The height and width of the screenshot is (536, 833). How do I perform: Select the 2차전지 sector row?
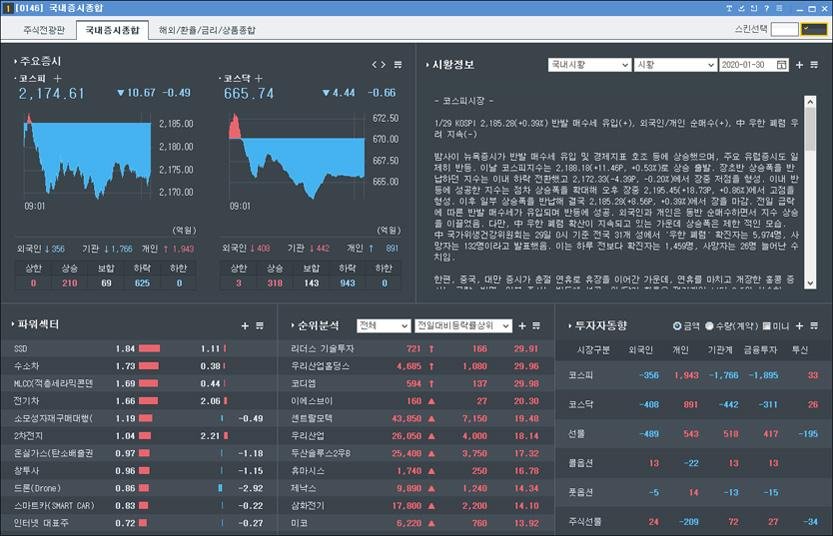[x=139, y=436]
